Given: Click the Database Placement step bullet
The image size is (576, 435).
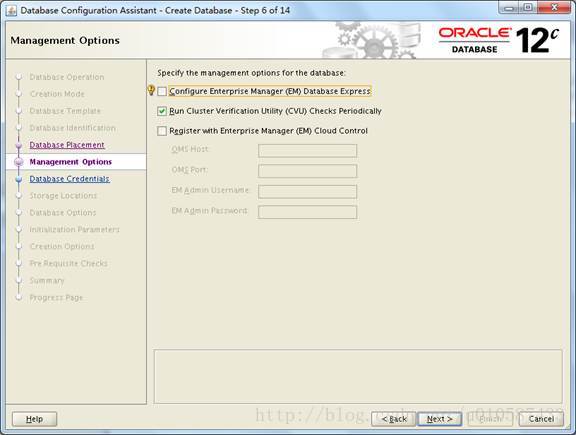Looking at the screenshot, I should pyautogui.click(x=19, y=145).
